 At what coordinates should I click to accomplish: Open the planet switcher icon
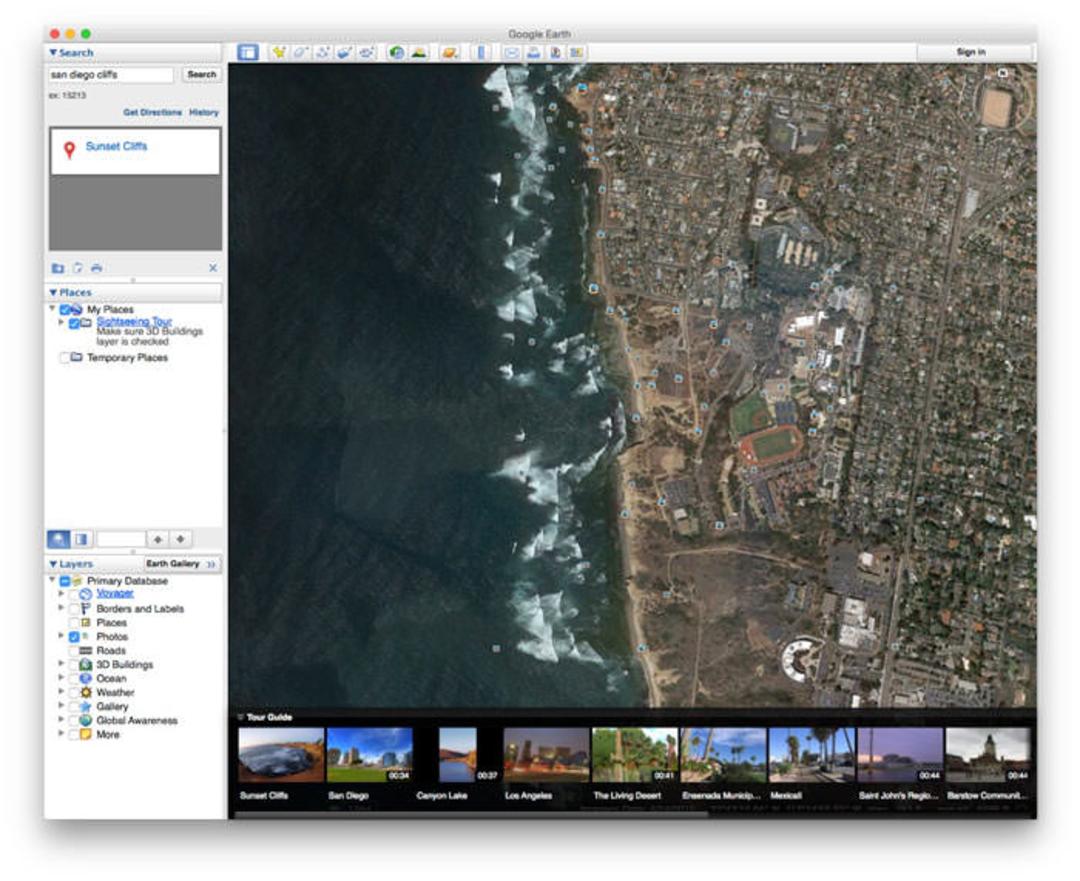(x=450, y=52)
